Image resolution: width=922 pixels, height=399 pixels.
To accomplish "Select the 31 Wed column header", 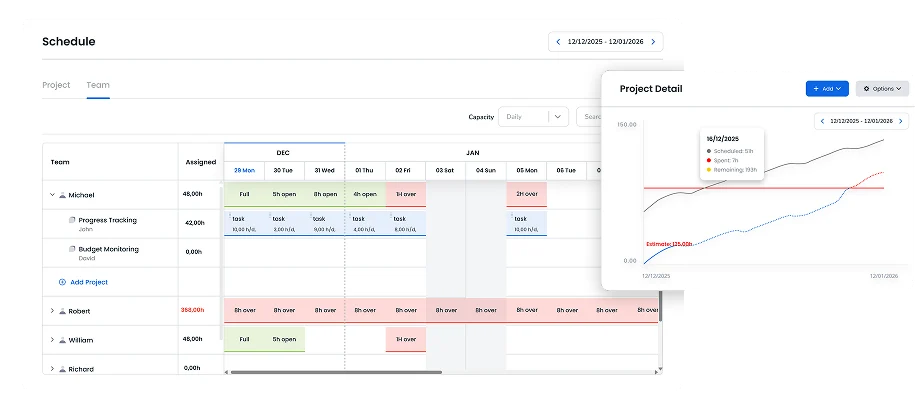I will point(325,170).
